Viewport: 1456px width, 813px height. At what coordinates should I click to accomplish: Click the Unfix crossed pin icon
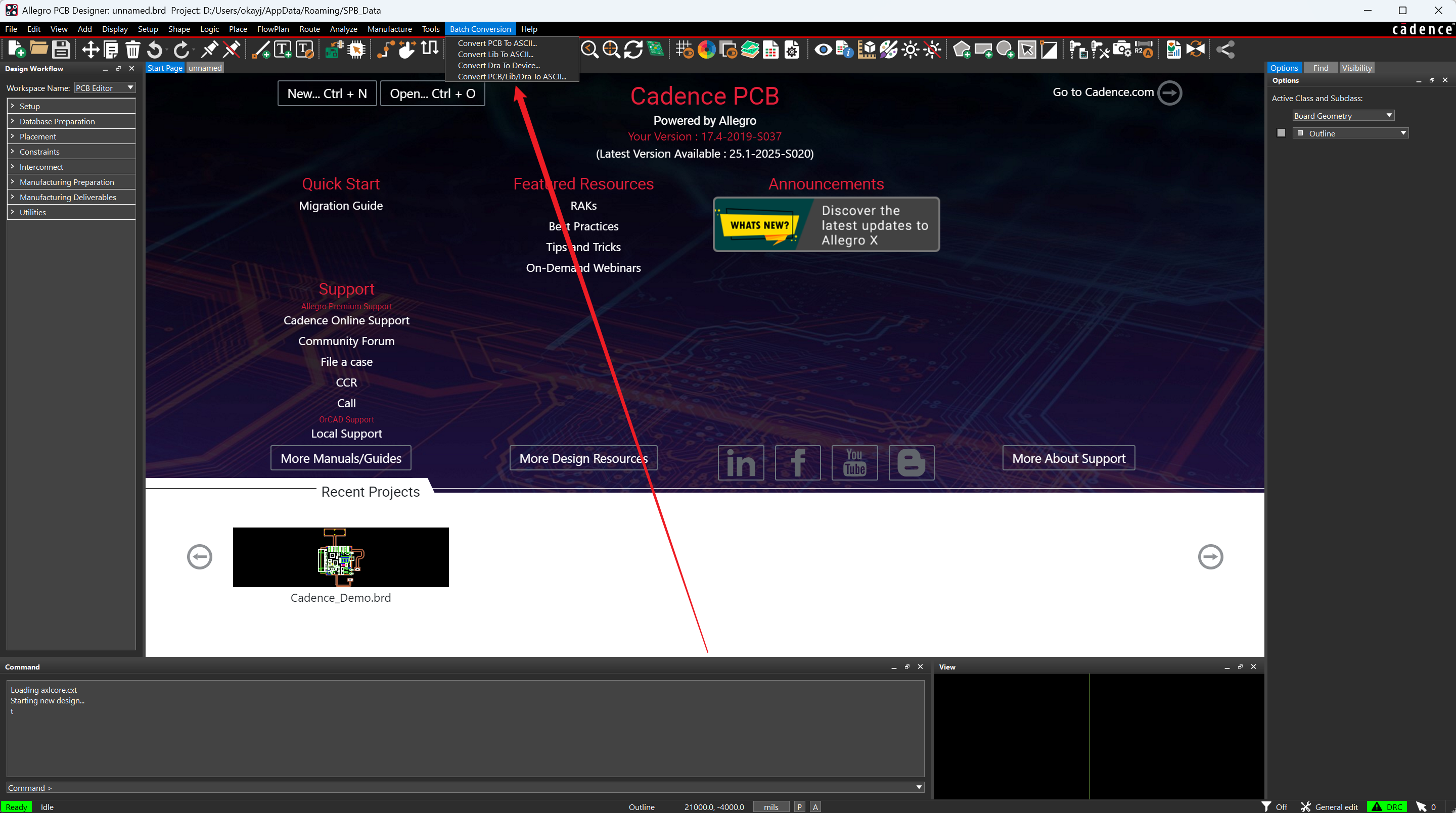[x=231, y=50]
